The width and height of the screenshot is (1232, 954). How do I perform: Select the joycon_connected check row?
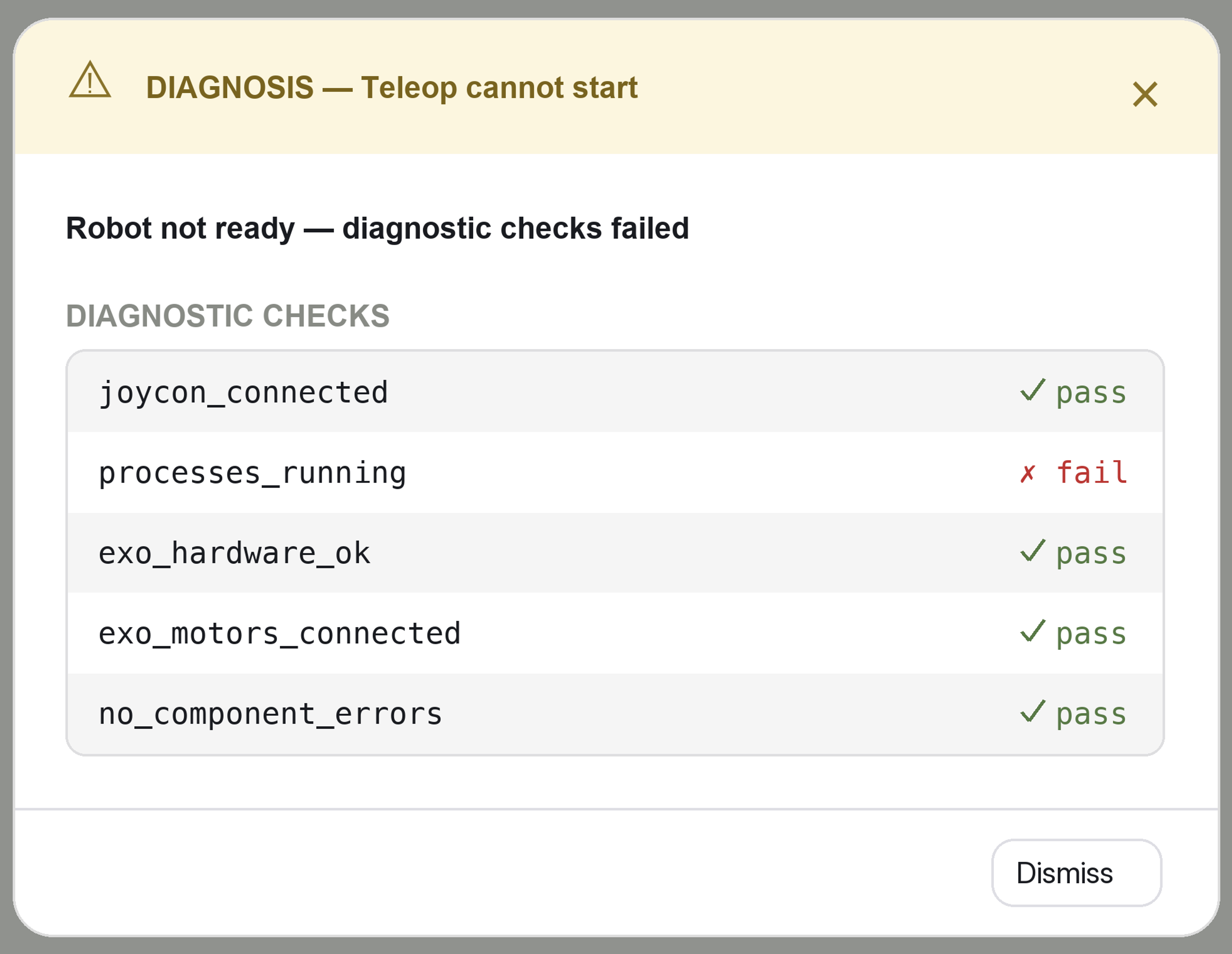point(615,392)
